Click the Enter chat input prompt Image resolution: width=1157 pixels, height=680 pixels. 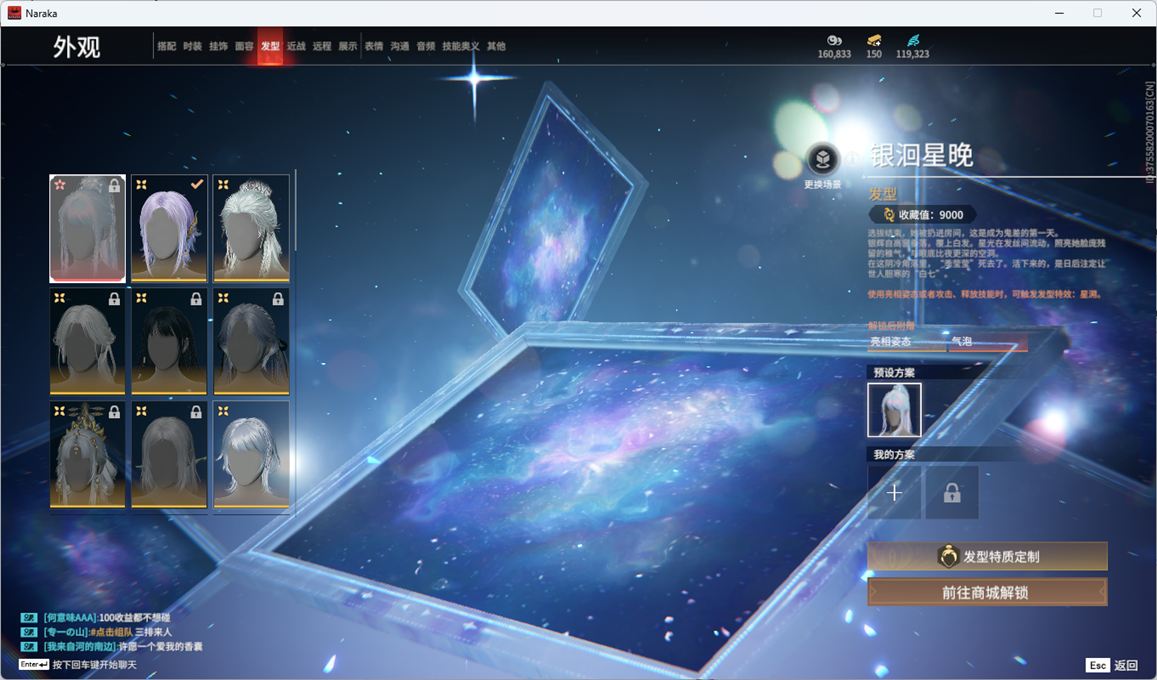(77, 665)
